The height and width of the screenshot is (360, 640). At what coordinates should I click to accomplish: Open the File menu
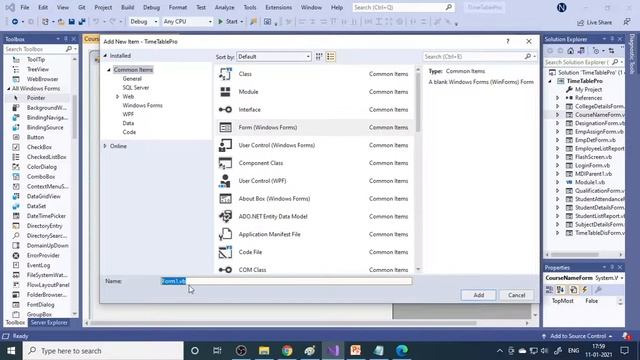click(25, 7)
